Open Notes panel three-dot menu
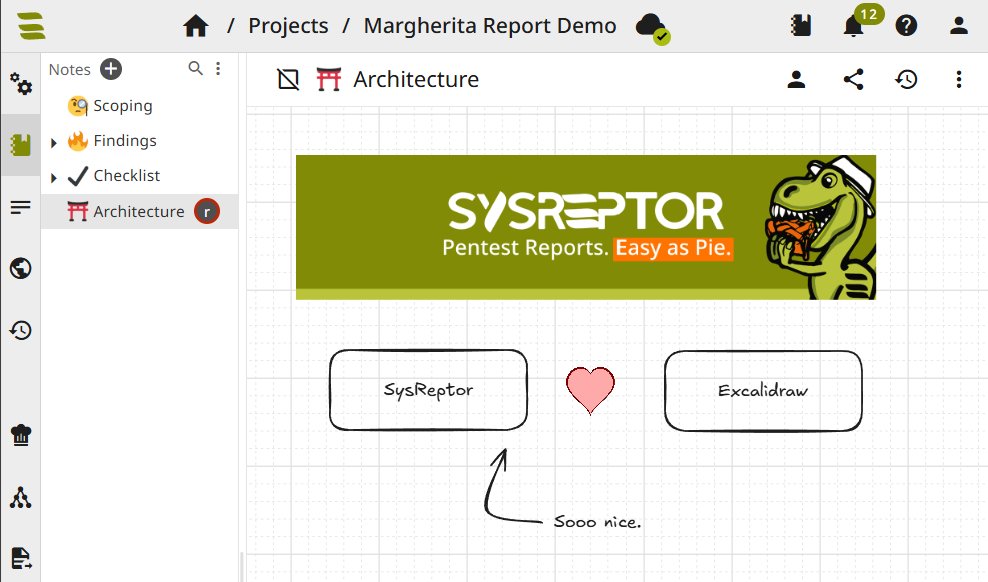This screenshot has width=988, height=582. [x=218, y=68]
